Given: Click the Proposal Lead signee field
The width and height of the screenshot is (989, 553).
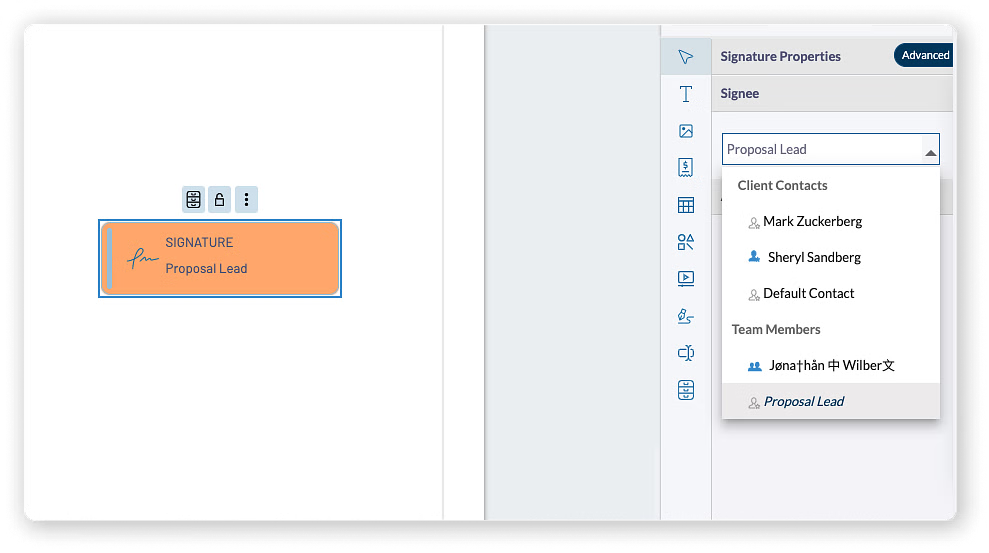Looking at the screenshot, I should coord(831,149).
